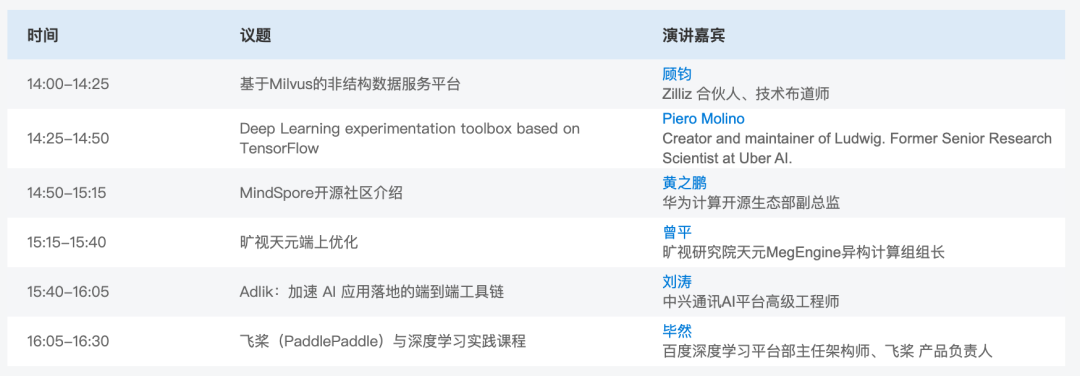Screen dimensions: 1080x376
Task: Open the Piero Molino speaker link
Action: click(x=703, y=118)
